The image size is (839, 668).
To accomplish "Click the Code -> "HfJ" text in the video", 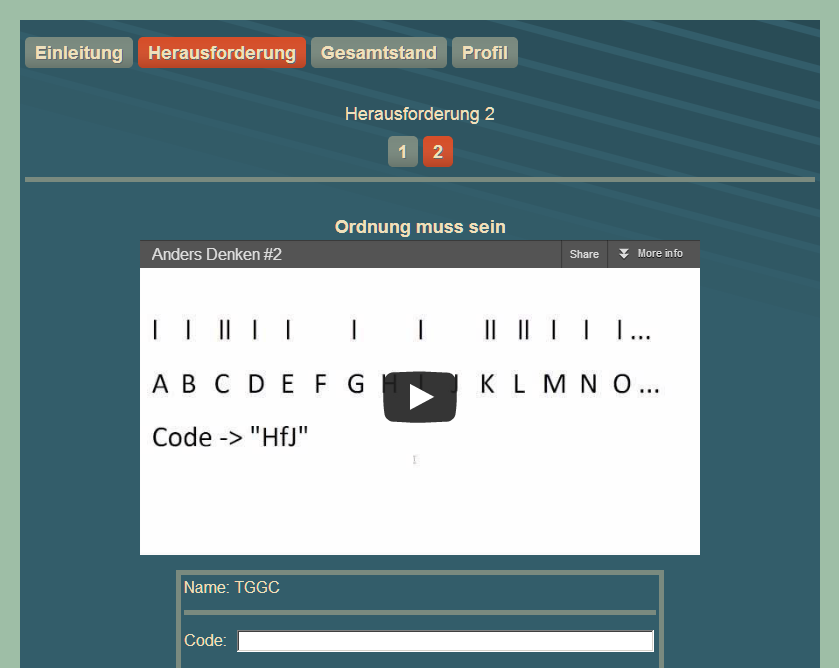I will click(230, 437).
